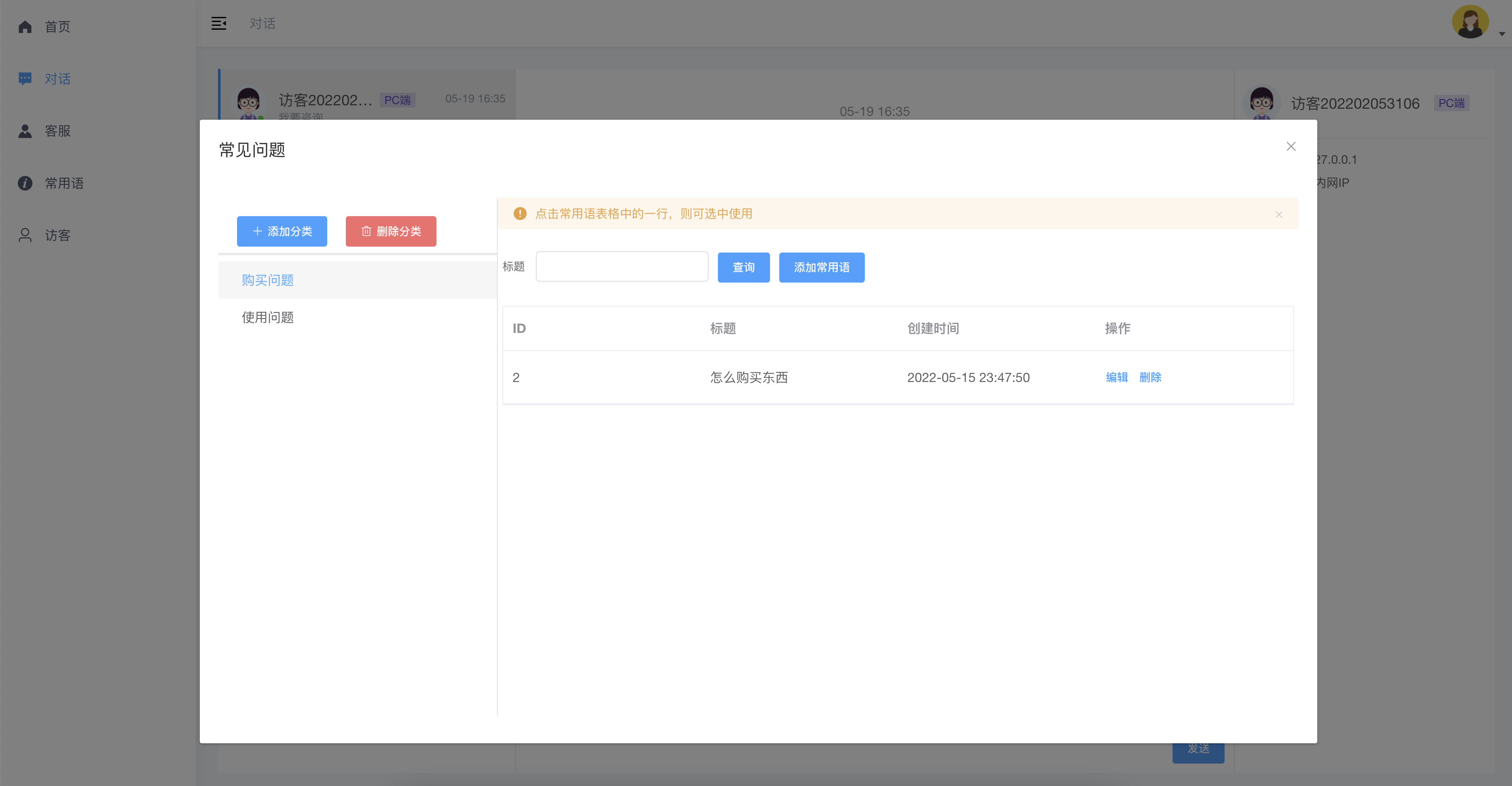Click the chat bubble icon for 对话
The width and height of the screenshot is (1512, 786).
click(25, 79)
